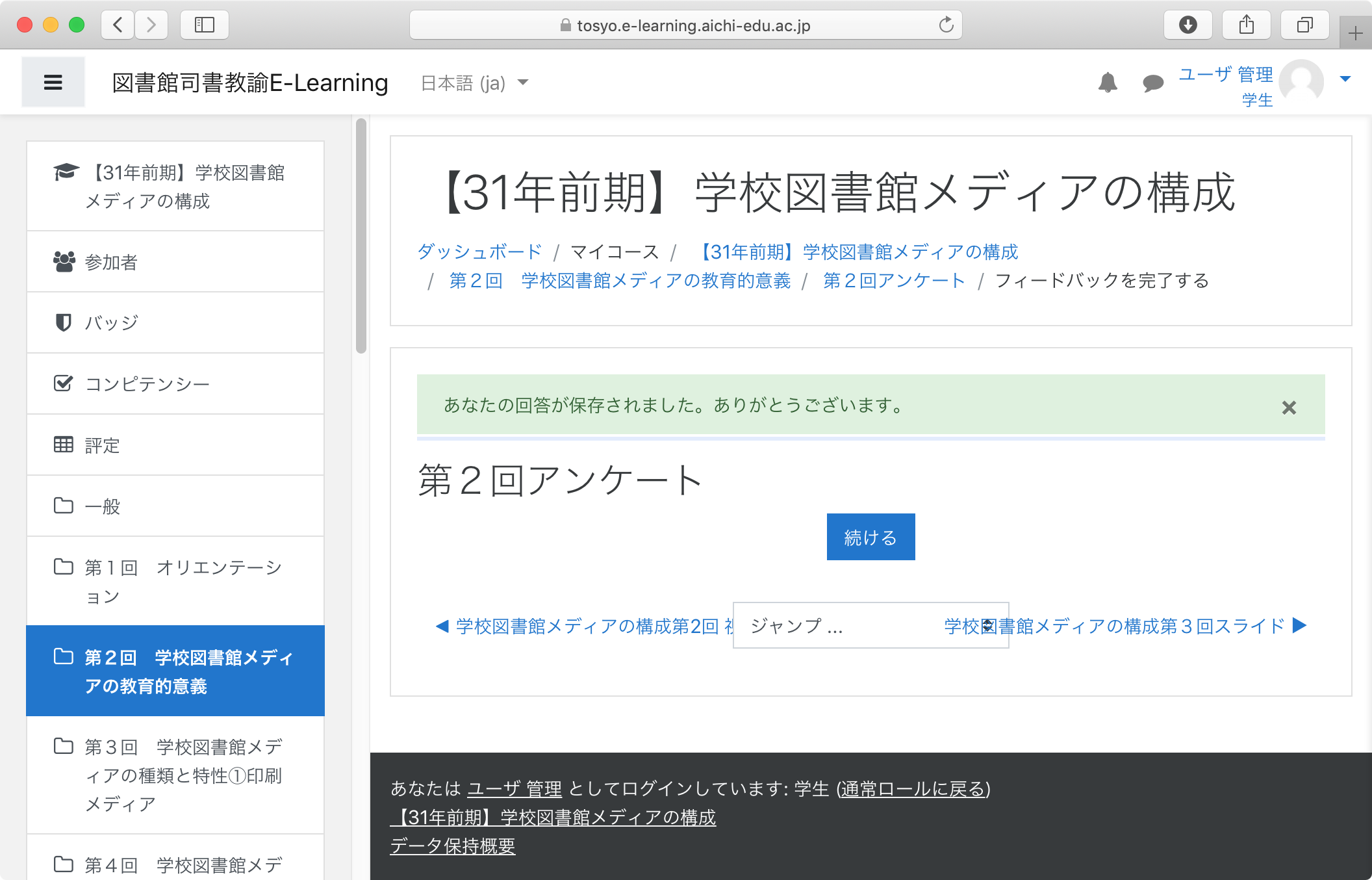This screenshot has width=1372, height=880.
Task: Reload the page with refresh icon
Action: coord(946,25)
